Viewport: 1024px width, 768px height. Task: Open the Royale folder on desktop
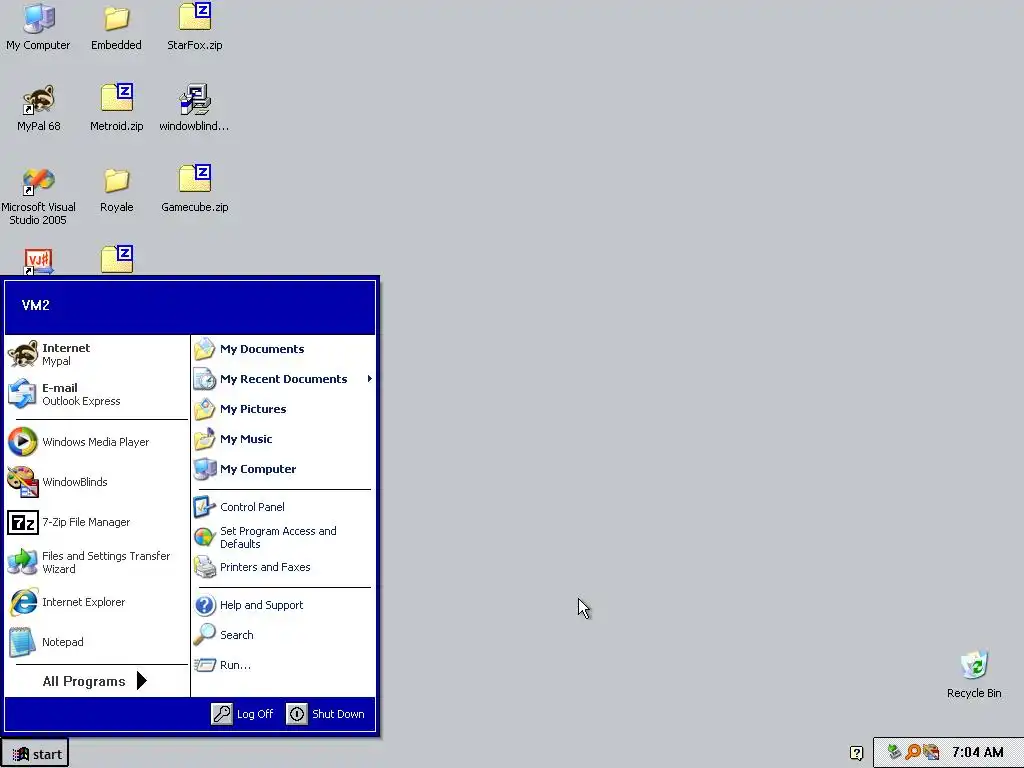point(116,189)
